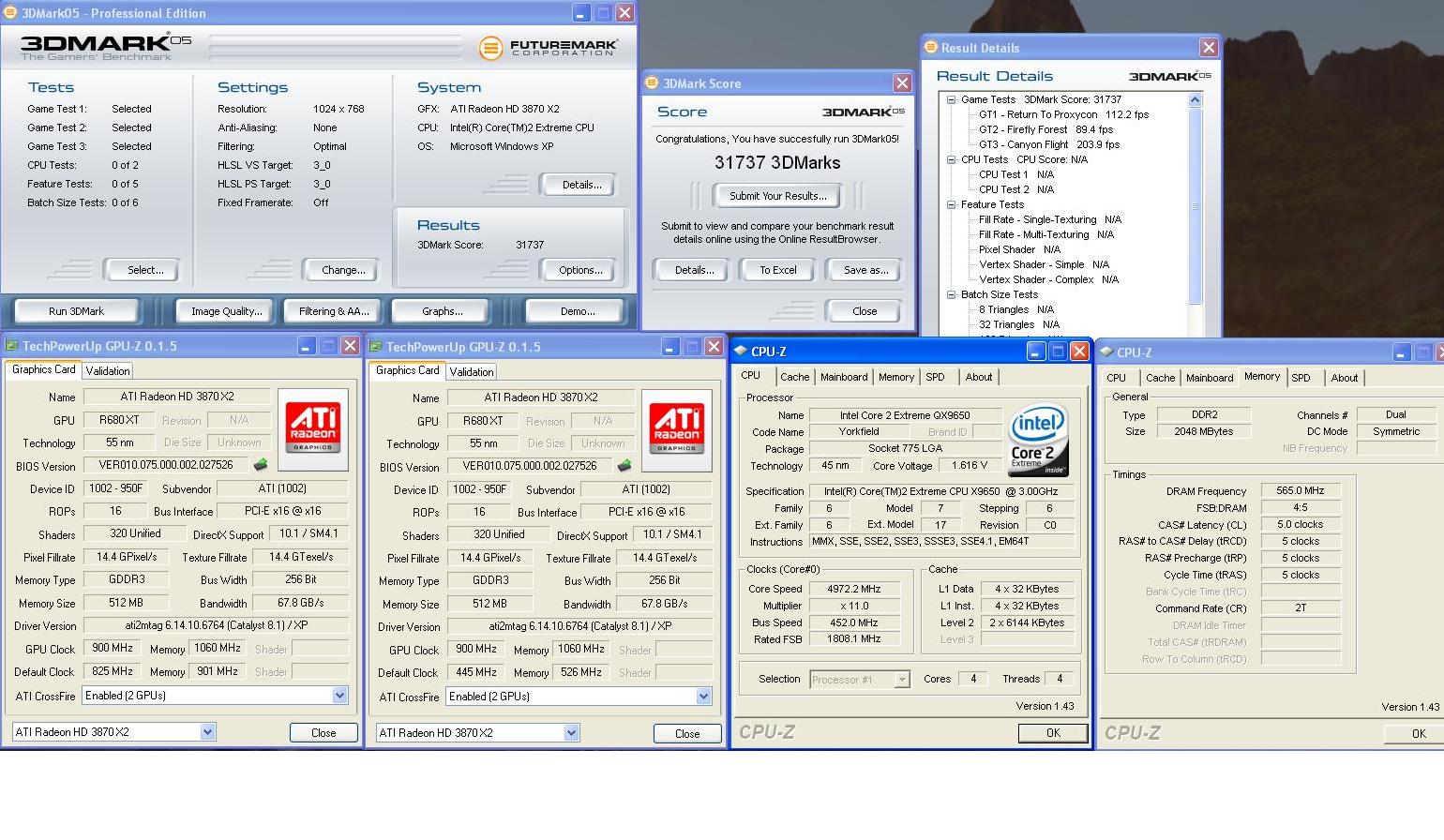This screenshot has height=840, width=1444.
Task: Click the CPU-Z CPU window title icon
Action: 740,351
